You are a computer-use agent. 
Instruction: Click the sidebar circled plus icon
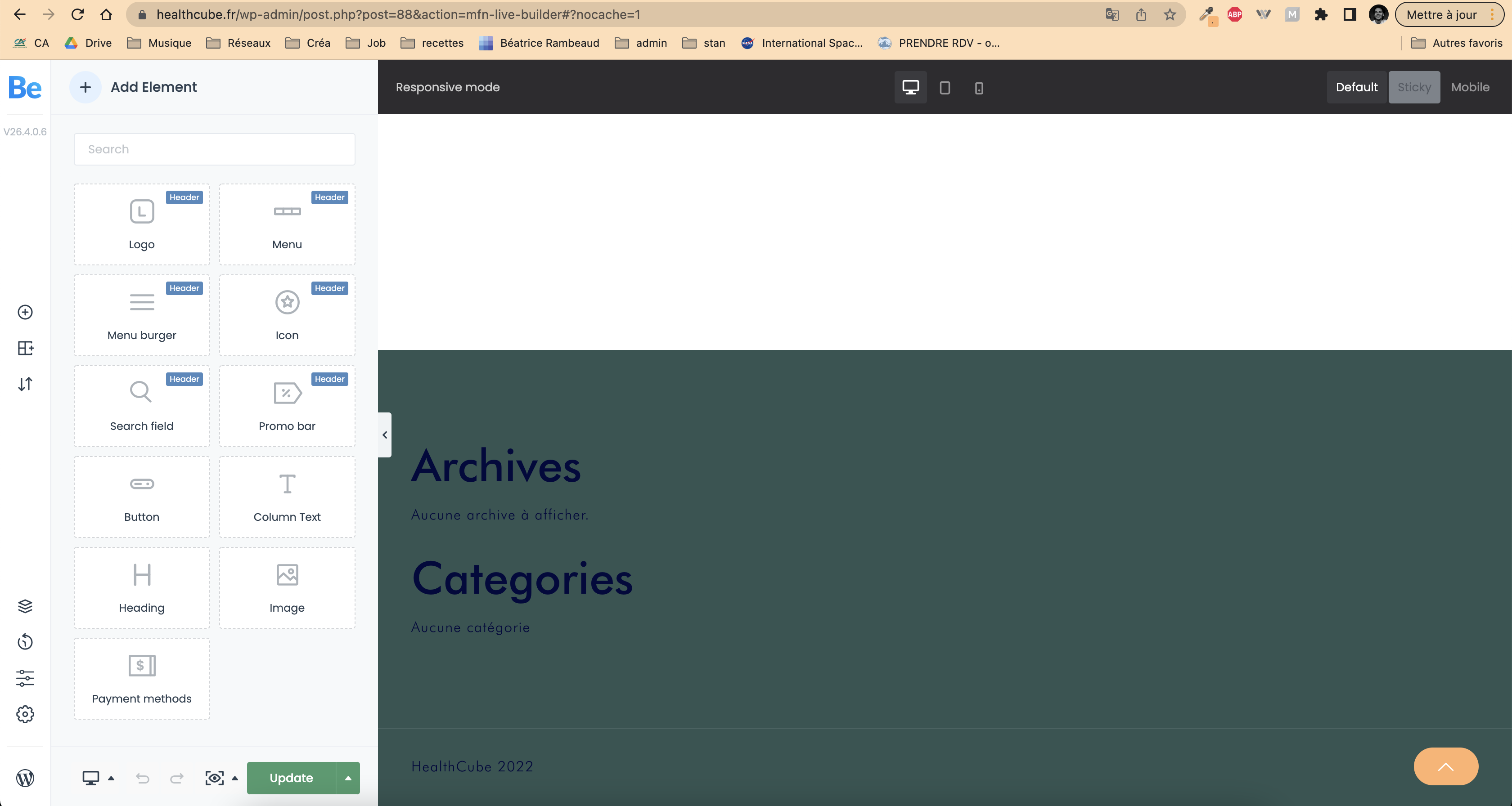(25, 312)
